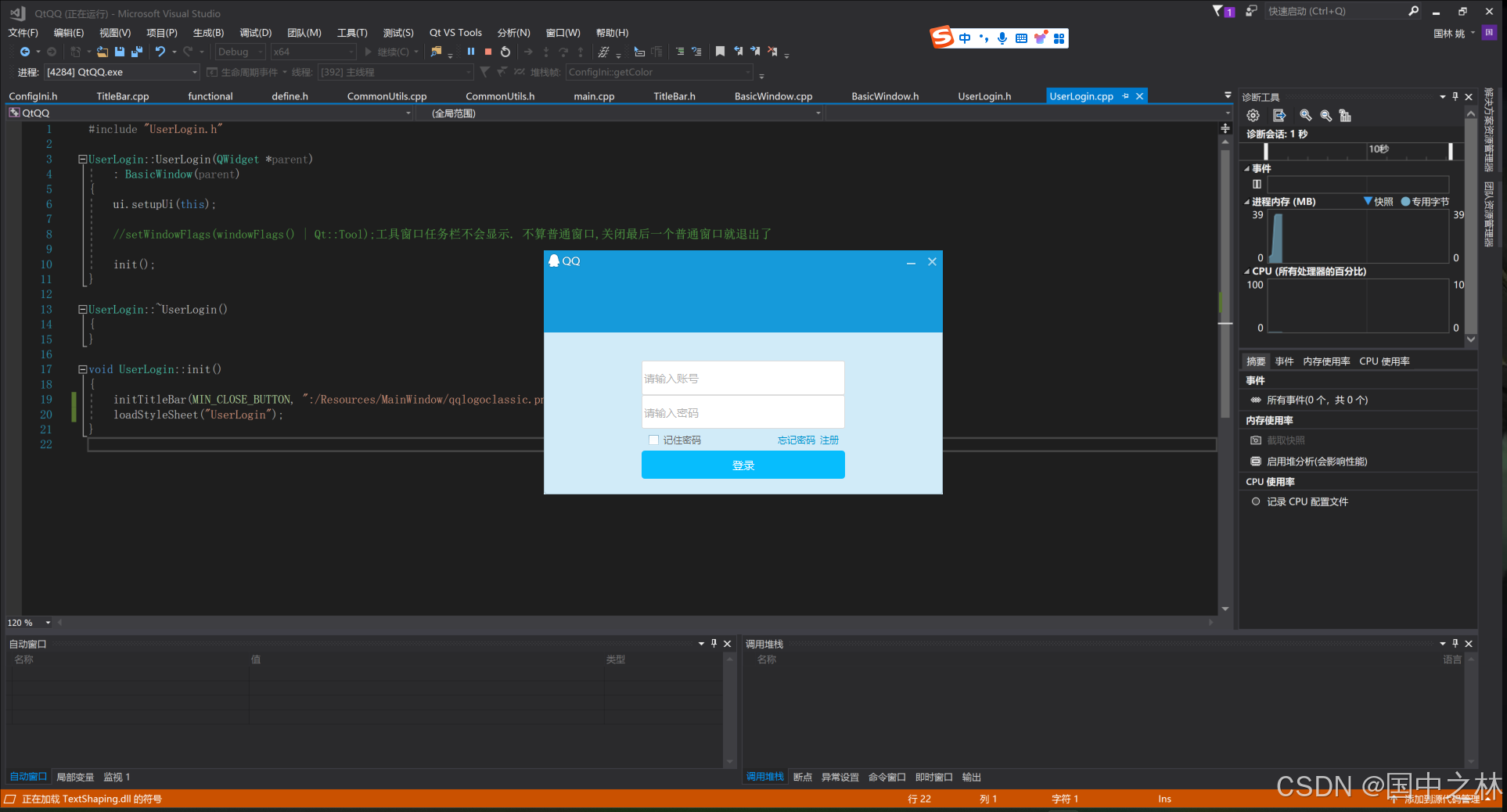1507x812 pixels.
Task: Switch to the 内存使用率 diagnostics tab
Action: (1326, 361)
